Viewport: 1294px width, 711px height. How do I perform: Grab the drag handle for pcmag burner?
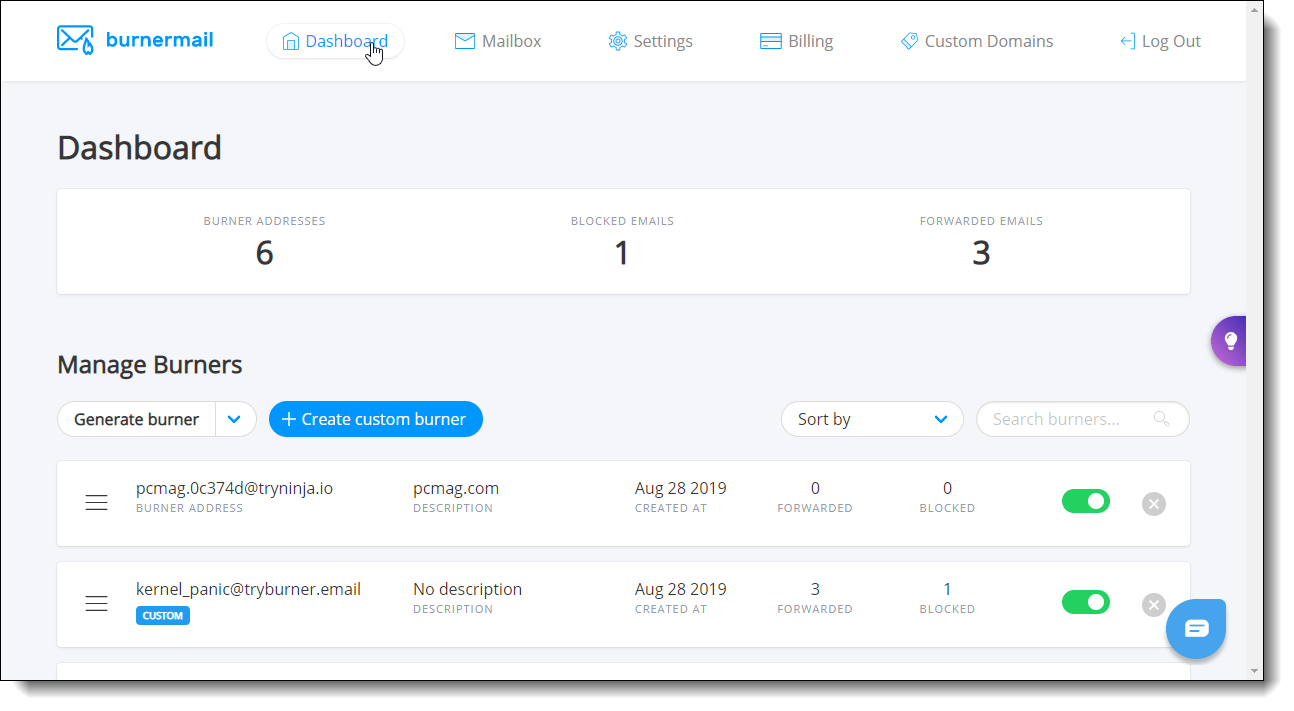[x=96, y=503]
